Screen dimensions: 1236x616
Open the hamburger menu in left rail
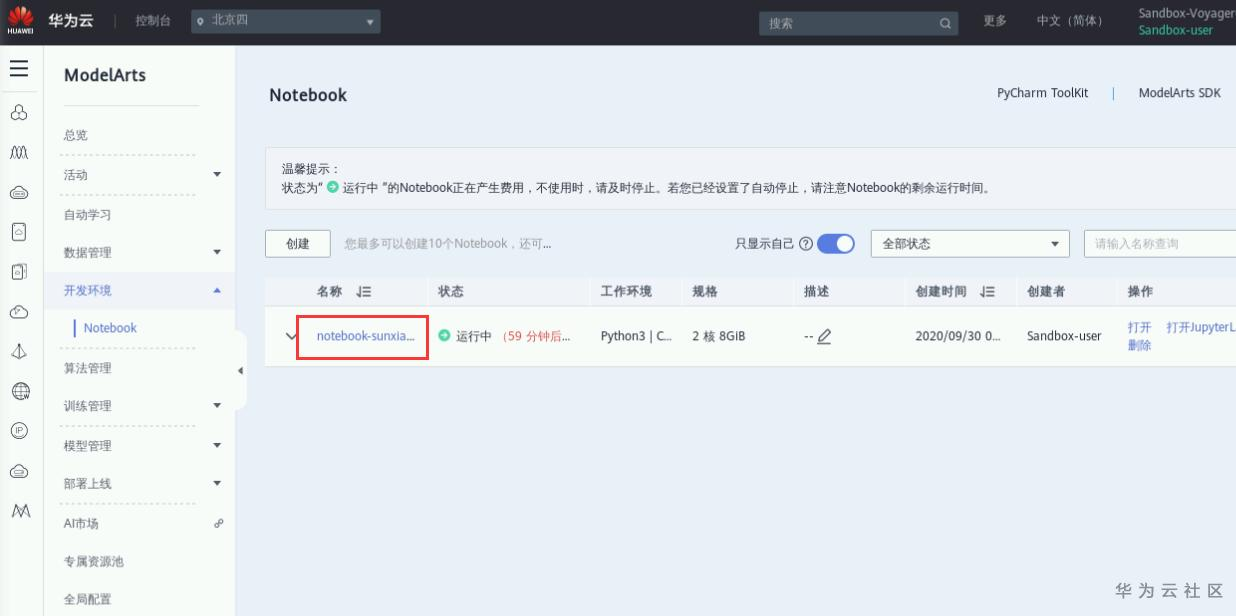pyautogui.click(x=19, y=69)
